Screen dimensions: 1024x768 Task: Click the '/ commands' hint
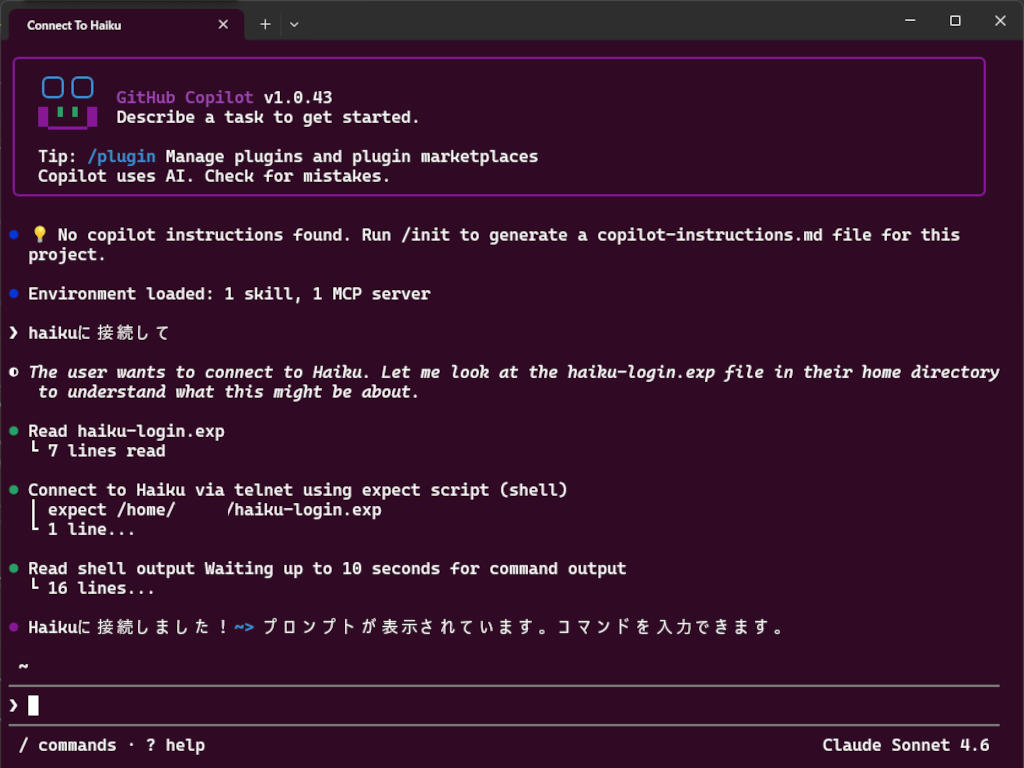coord(68,745)
